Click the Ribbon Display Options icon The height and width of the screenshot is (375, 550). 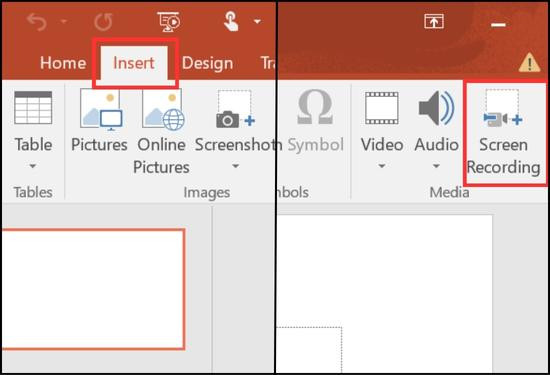click(434, 21)
